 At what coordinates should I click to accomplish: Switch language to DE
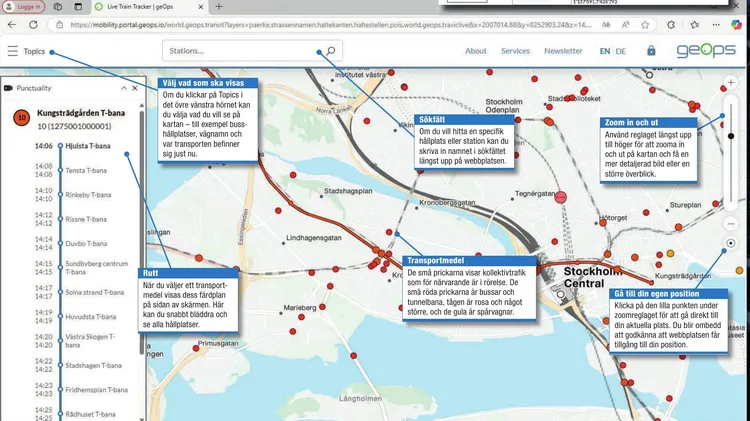[621, 51]
